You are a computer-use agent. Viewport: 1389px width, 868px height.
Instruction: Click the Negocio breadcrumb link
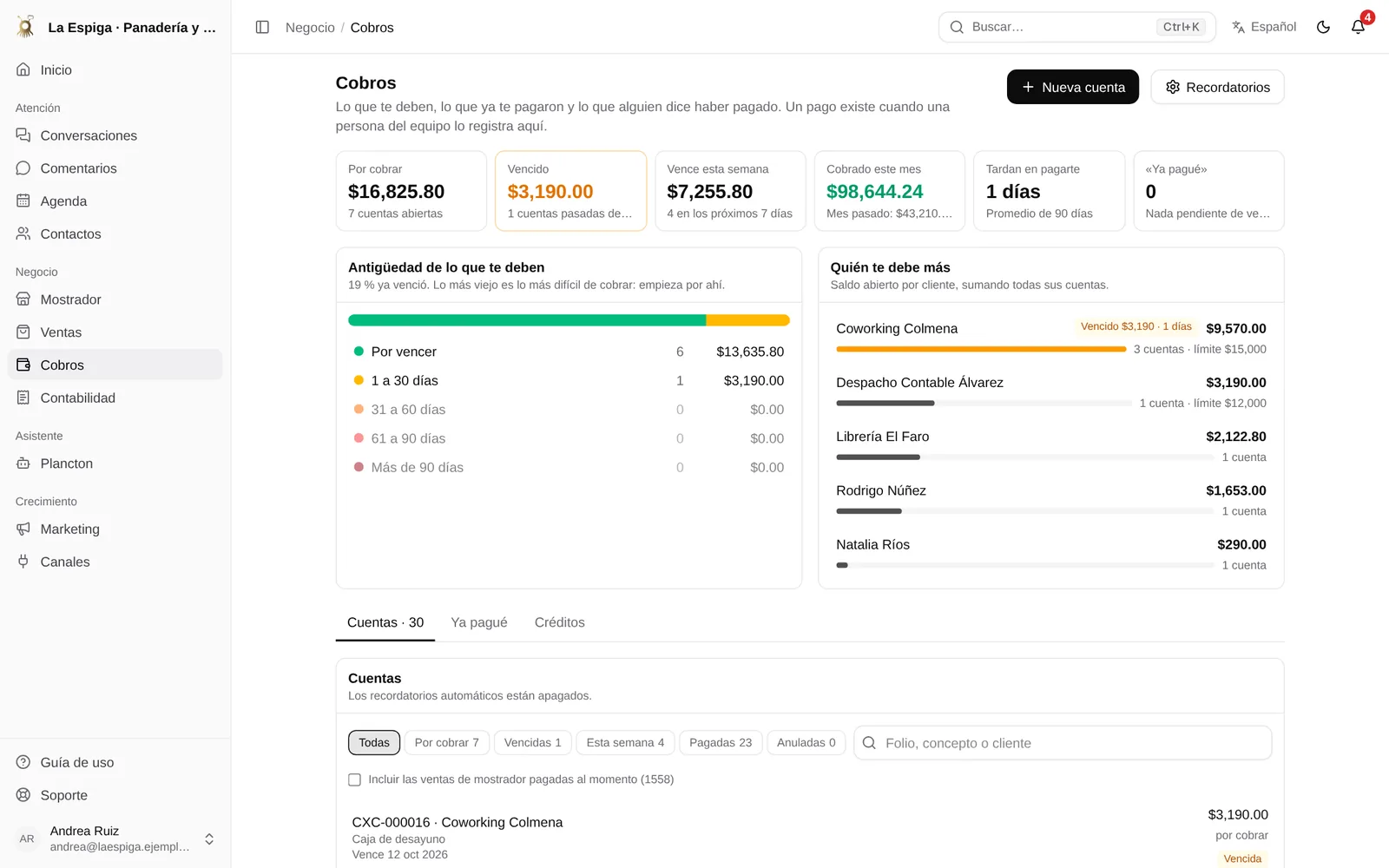[310, 27]
